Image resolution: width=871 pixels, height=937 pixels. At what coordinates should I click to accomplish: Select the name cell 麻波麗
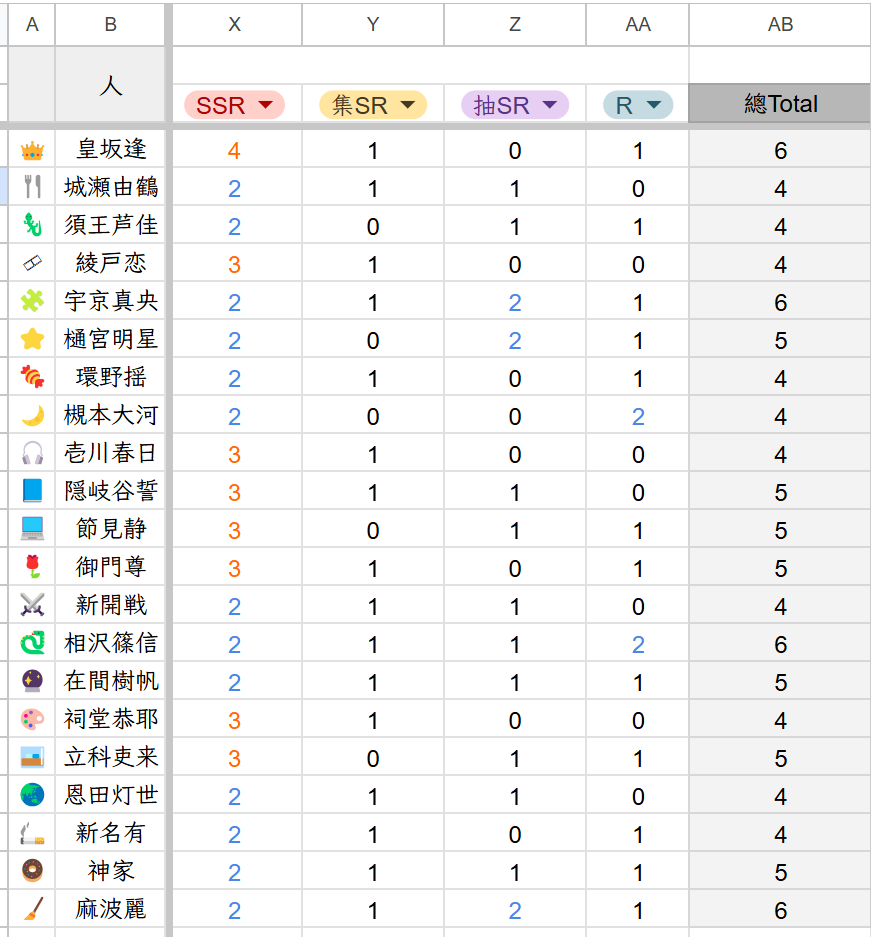click(110, 909)
